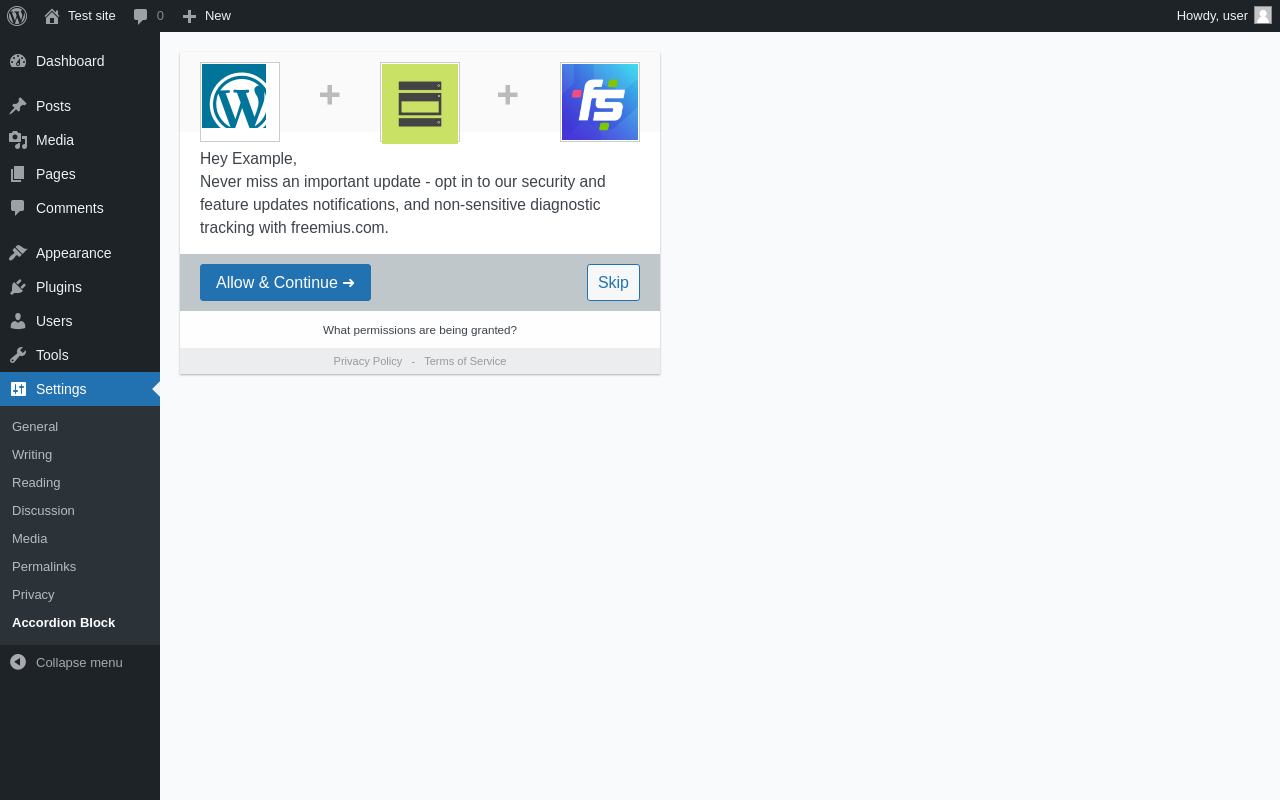Click the user avatar in admin bar
This screenshot has width=1280, height=800.
1263,15
